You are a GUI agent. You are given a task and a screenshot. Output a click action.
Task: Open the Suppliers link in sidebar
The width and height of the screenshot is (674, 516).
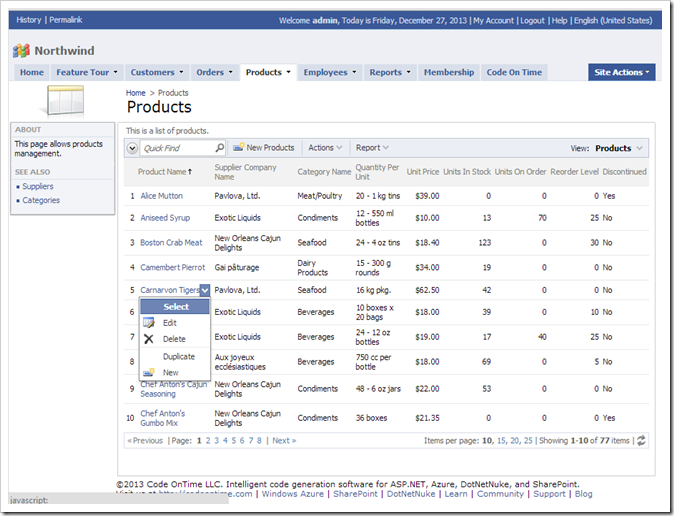pos(38,186)
